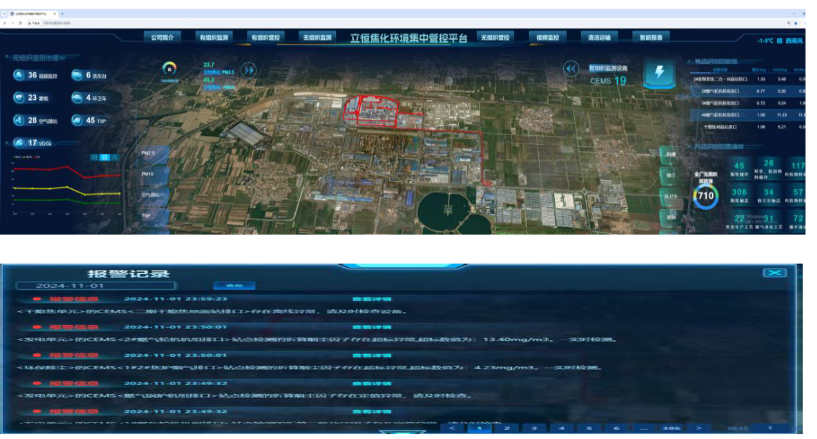Collapse left panel with double right arrow
The image size is (817, 439).
(x=249, y=70)
